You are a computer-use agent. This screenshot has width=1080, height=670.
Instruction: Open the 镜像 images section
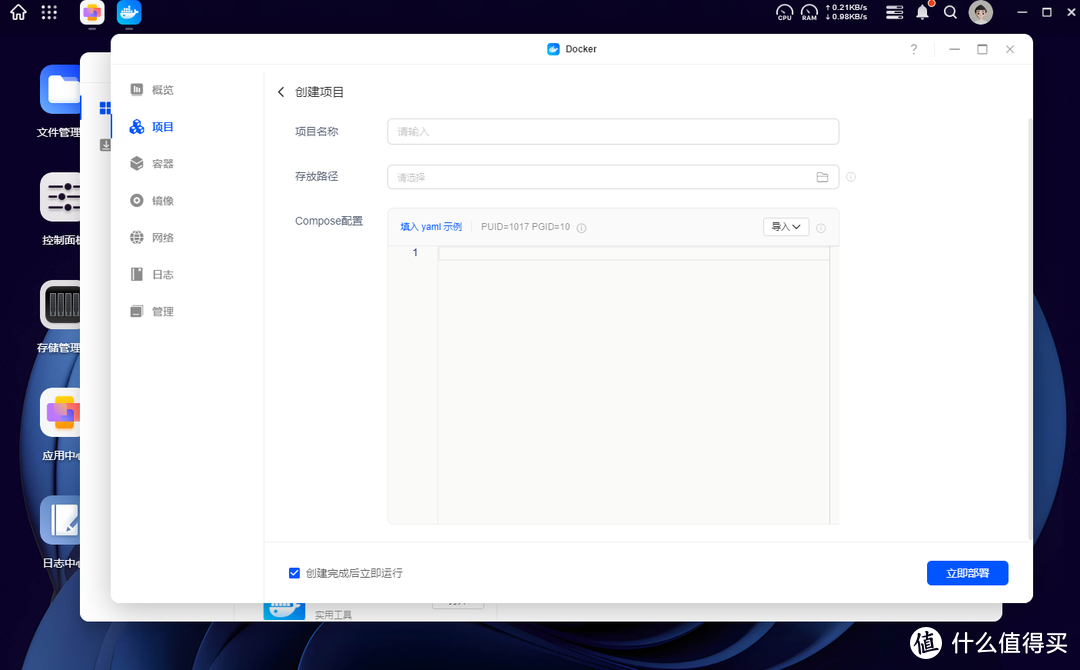point(159,200)
